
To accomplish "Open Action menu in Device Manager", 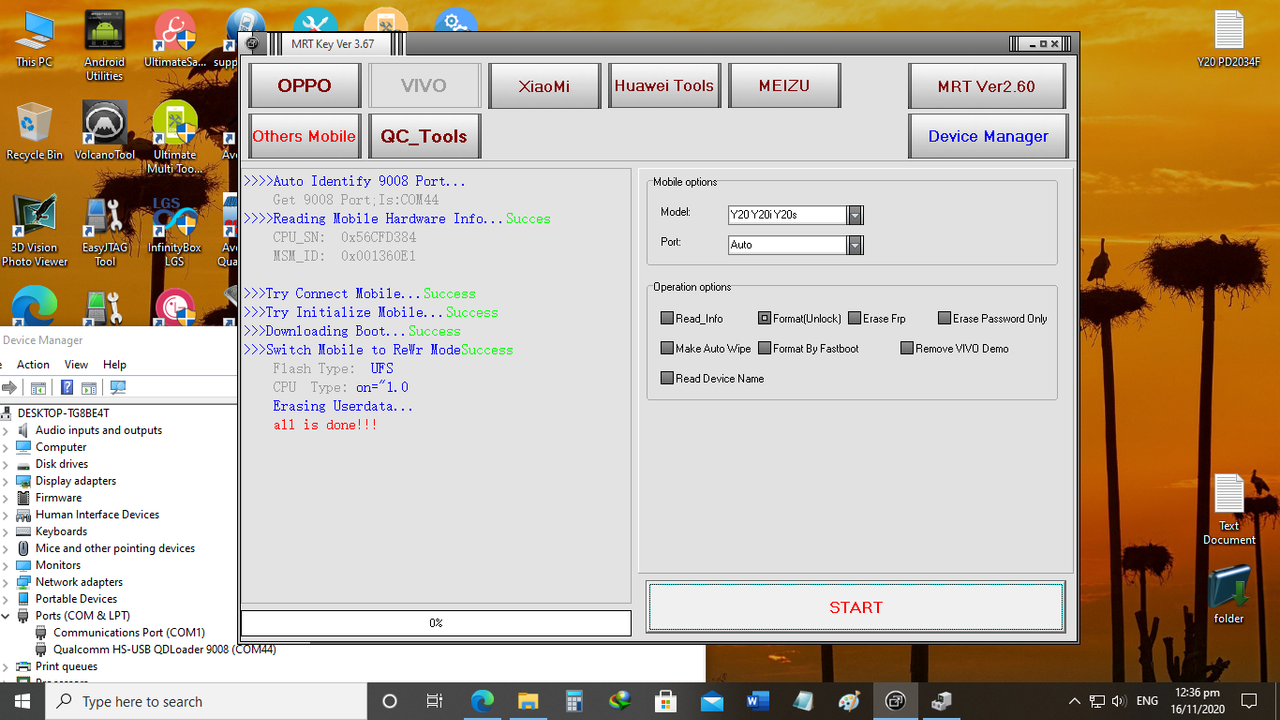I will tap(33, 365).
